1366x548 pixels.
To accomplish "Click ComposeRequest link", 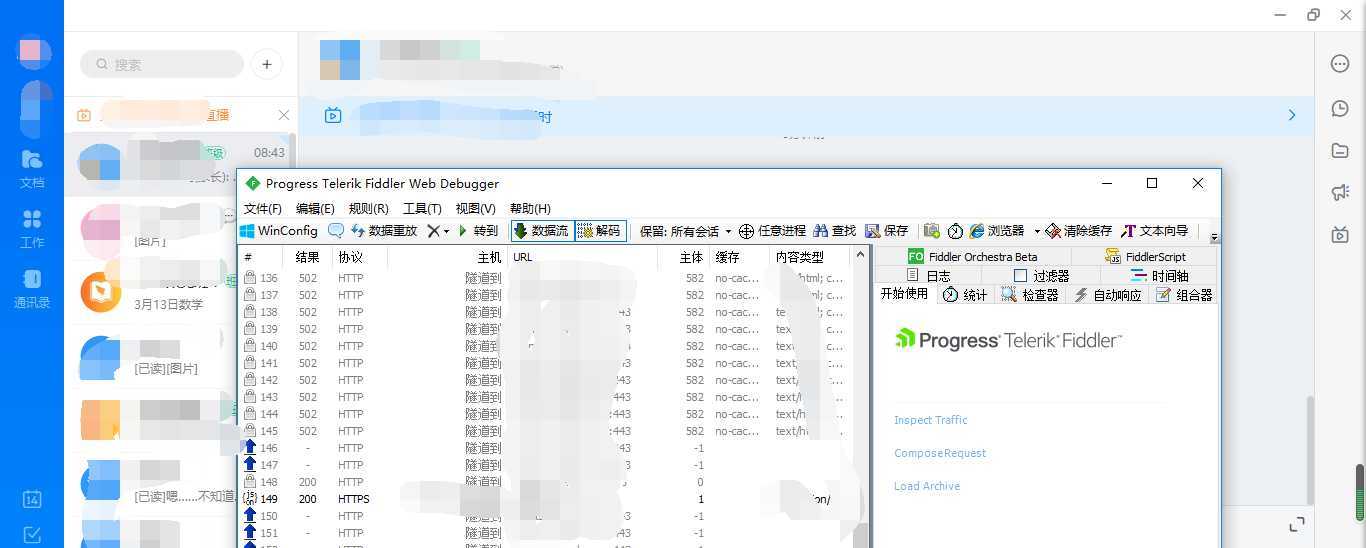I will click(x=940, y=453).
